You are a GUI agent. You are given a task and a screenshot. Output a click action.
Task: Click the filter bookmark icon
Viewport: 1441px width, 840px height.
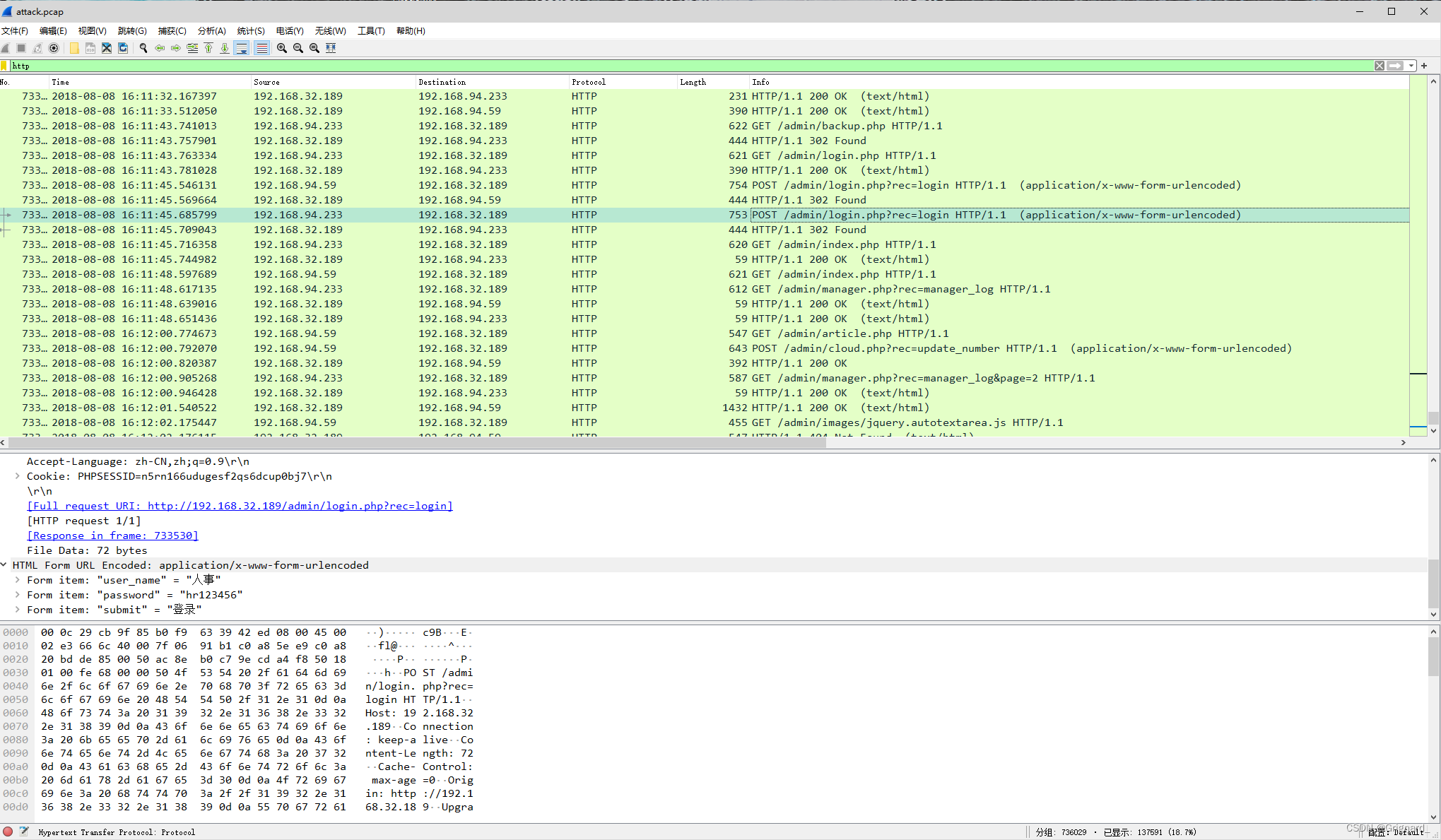[4, 66]
